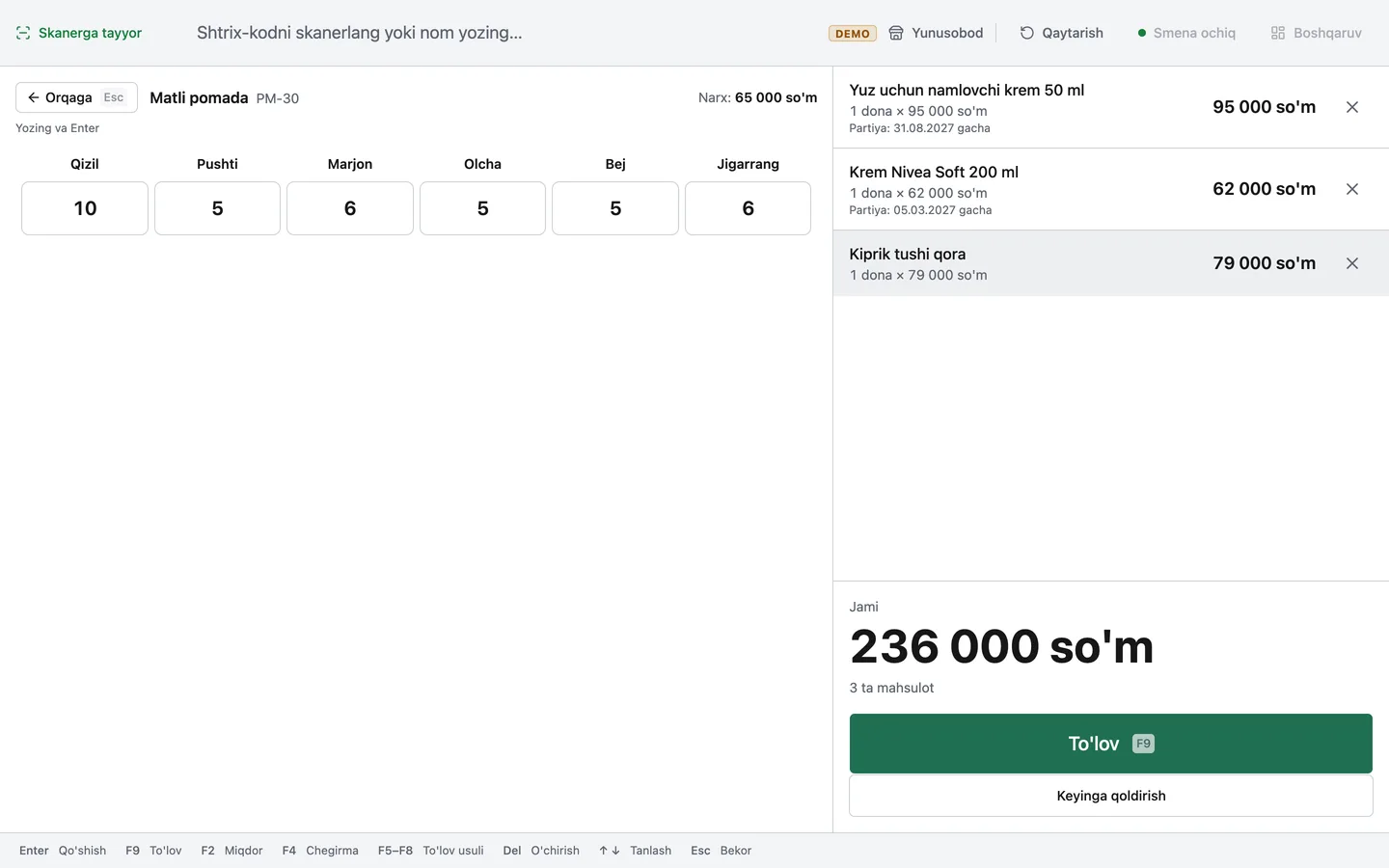Screen dimensions: 1389x868
Task: Select the Qizil quantity box
Action: tap(85, 208)
